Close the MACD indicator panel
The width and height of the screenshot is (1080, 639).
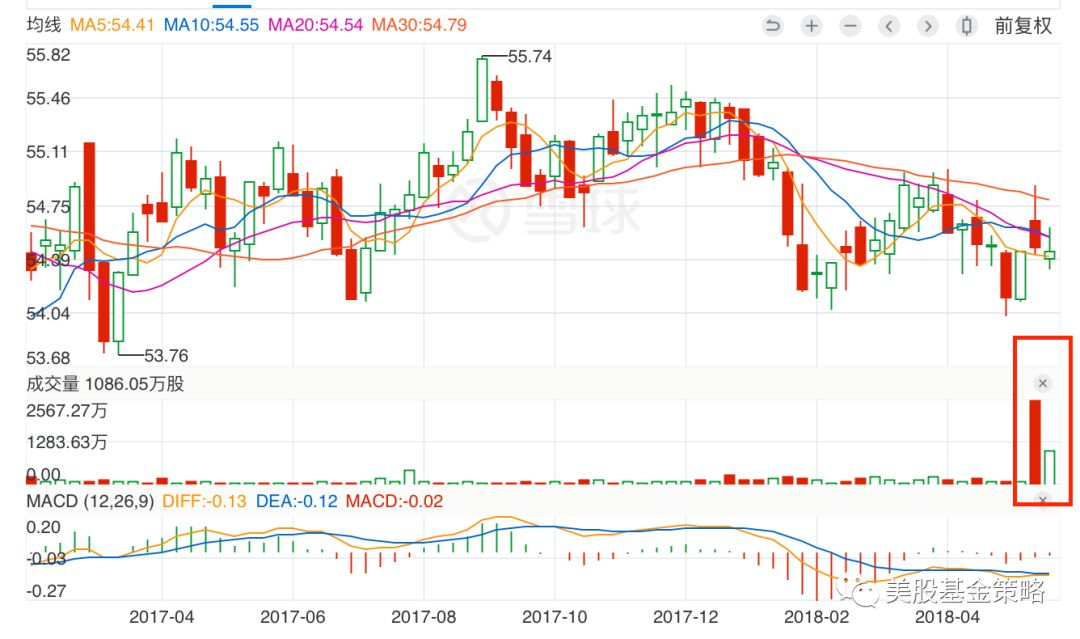coord(1042,500)
